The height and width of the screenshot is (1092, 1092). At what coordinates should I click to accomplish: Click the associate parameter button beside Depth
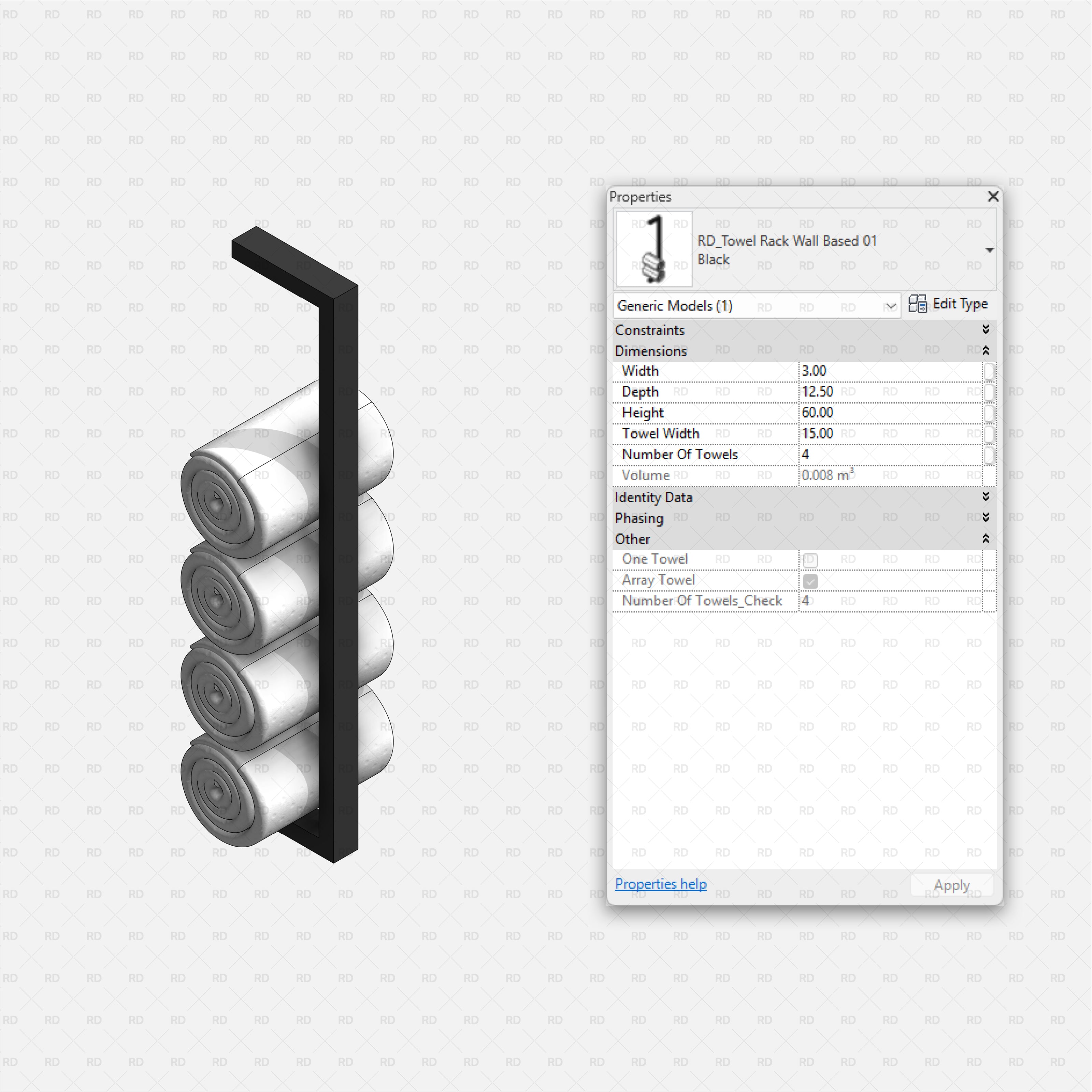tap(990, 392)
